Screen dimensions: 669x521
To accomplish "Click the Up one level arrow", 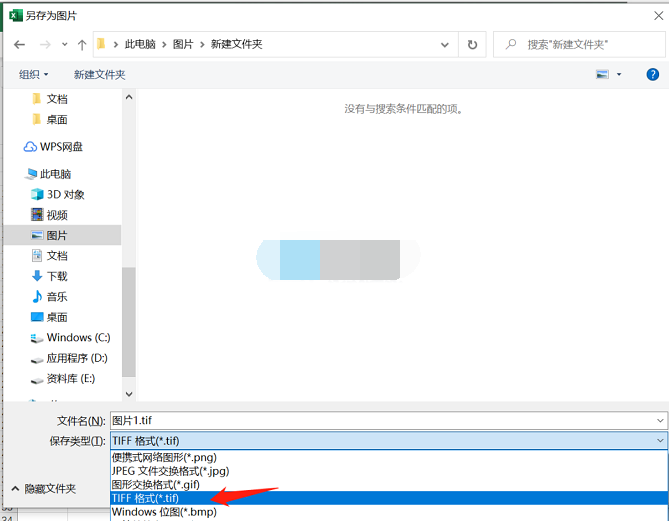I will [82, 45].
